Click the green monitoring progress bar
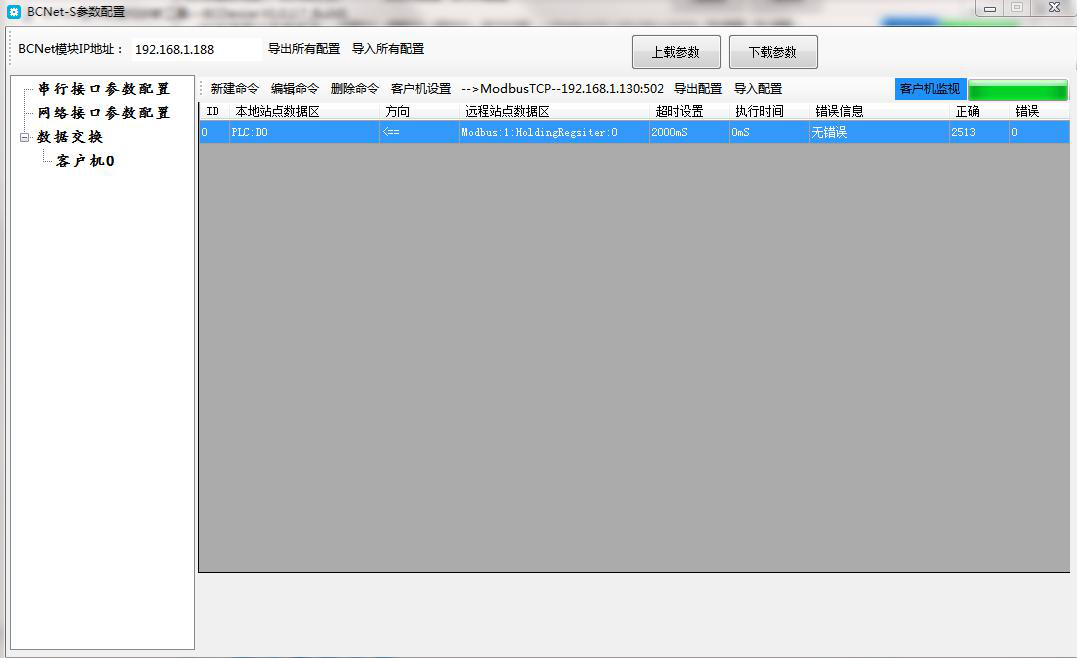 [1018, 90]
